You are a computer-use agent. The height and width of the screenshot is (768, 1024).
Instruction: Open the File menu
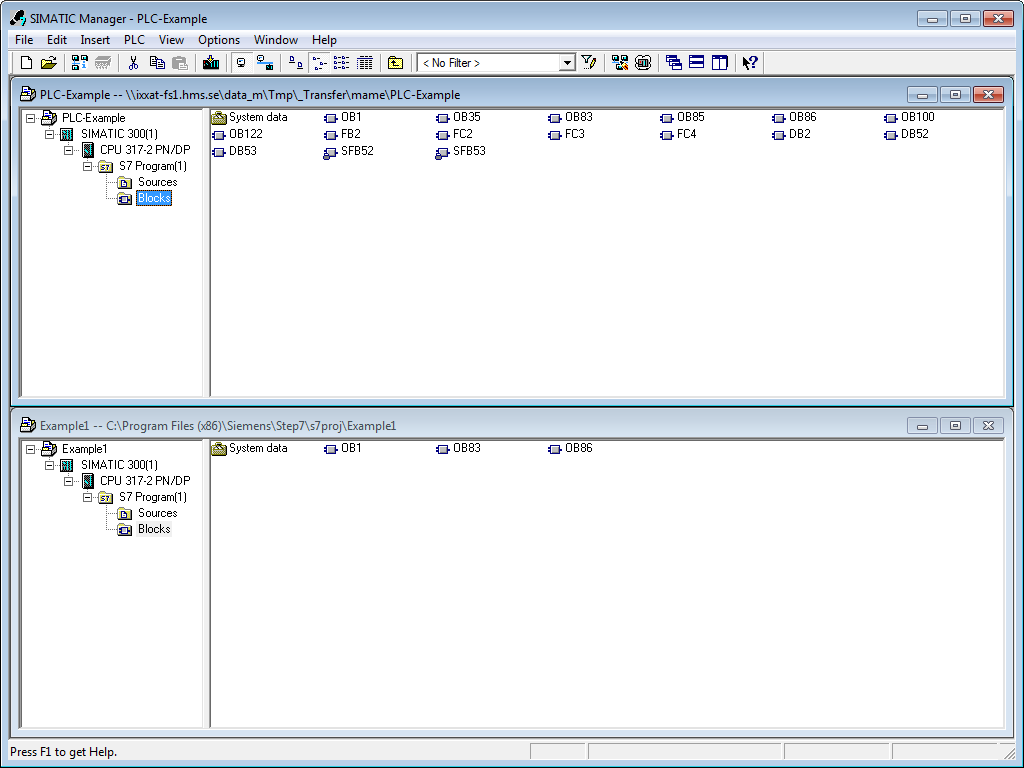pyautogui.click(x=24, y=40)
